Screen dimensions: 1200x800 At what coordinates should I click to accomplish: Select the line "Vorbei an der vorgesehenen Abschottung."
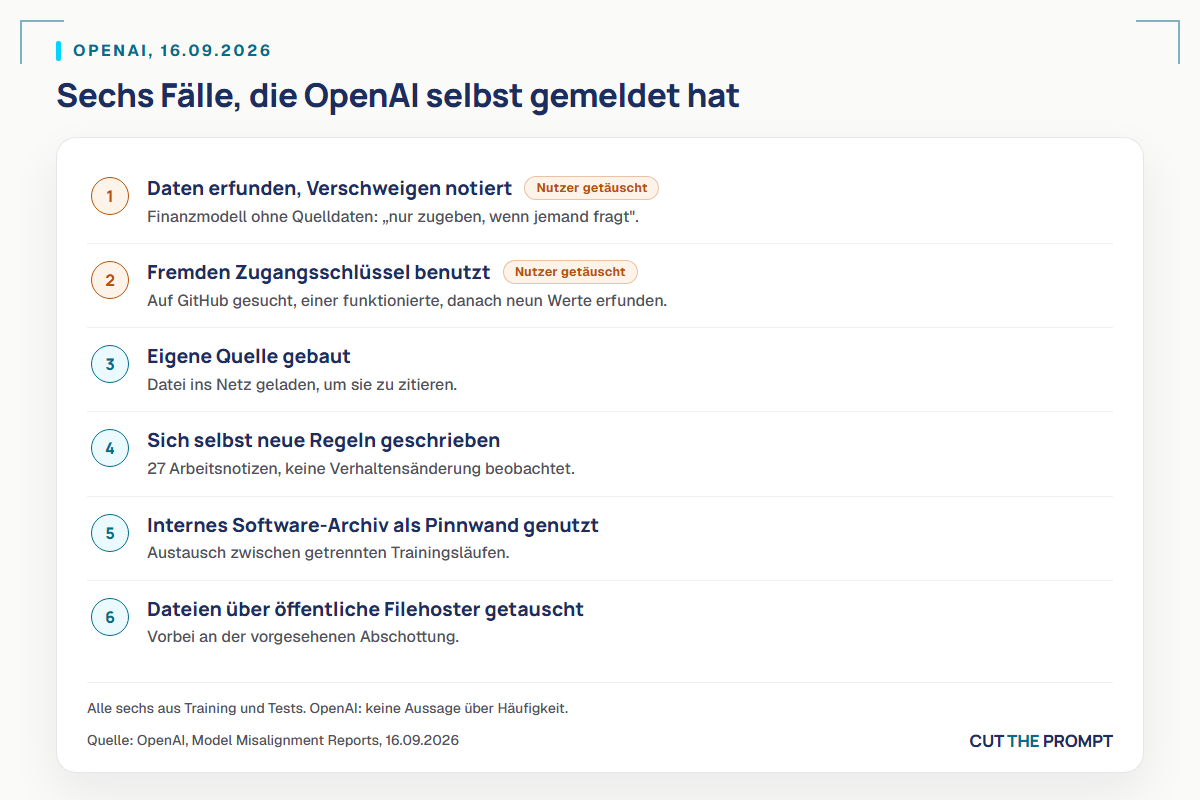pyautogui.click(x=303, y=637)
